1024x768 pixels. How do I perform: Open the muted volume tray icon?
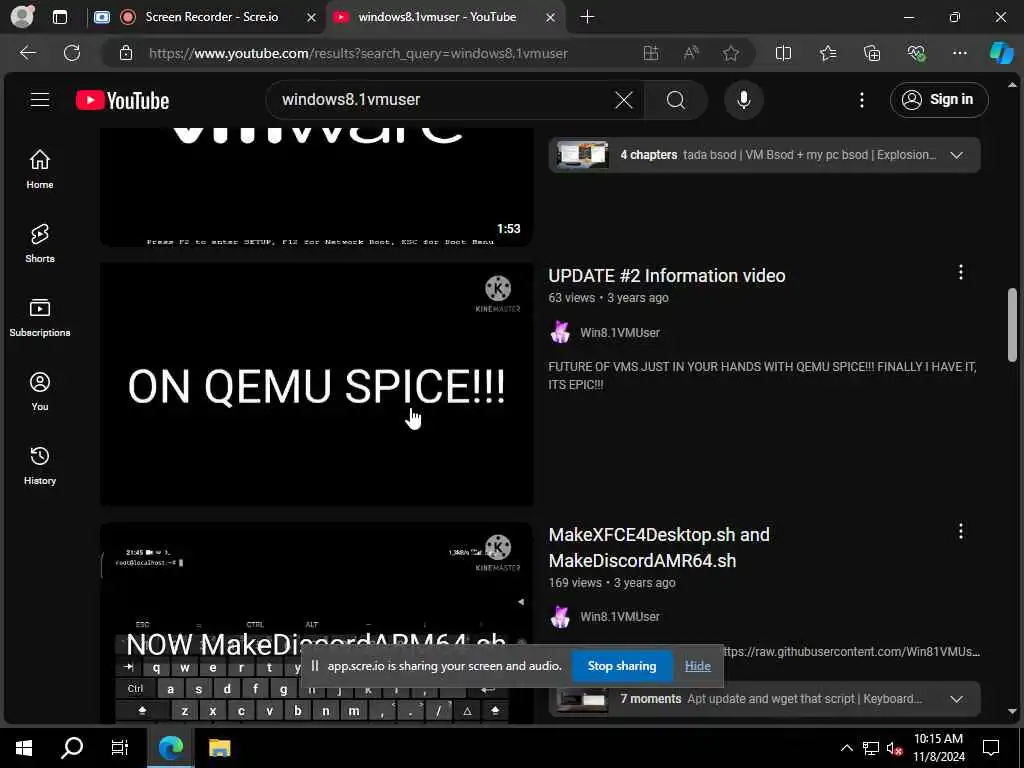pos(895,748)
